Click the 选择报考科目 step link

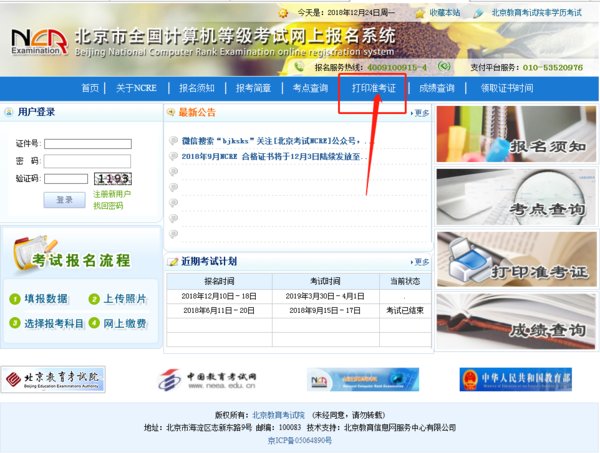tap(54, 323)
